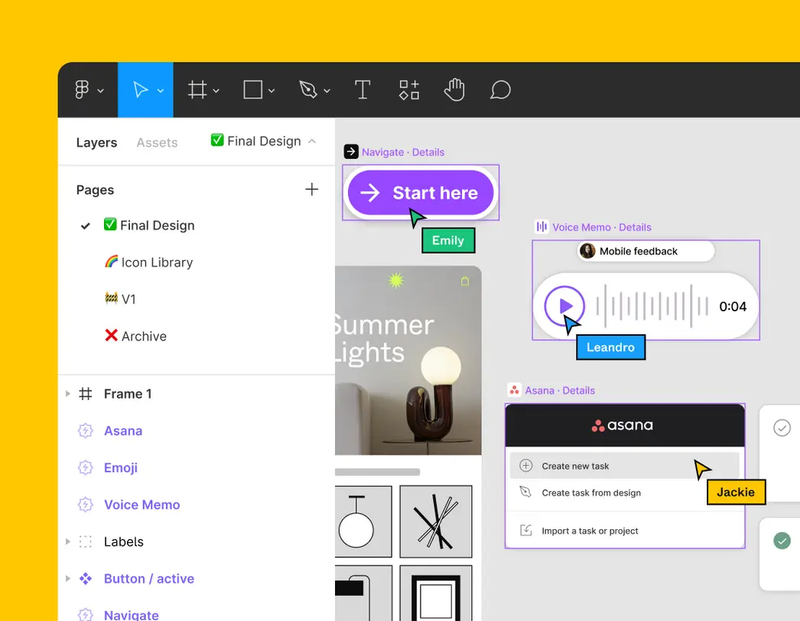
Task: Click the nested square frame tile
Action: (436, 593)
